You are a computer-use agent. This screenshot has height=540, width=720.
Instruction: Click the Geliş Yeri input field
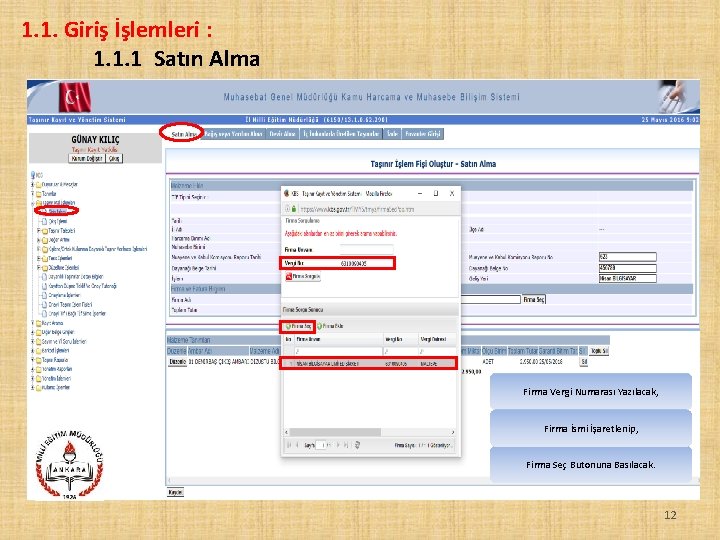click(x=628, y=278)
